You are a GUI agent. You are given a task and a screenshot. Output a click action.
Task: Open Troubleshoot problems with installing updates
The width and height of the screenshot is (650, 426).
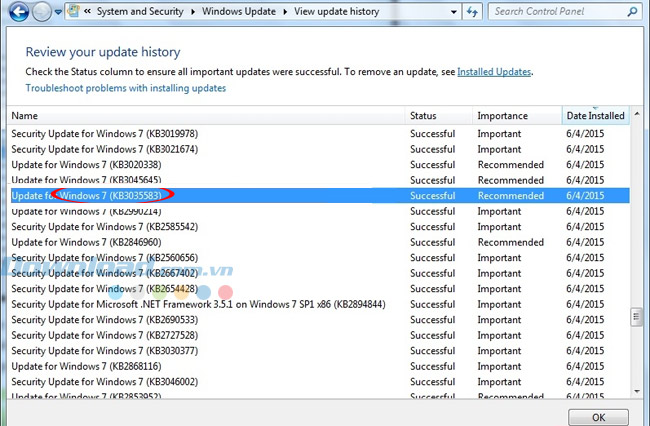[x=126, y=88]
